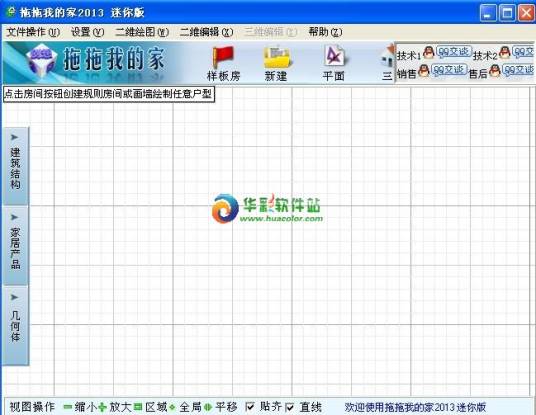
Task: Click the 全局 full view icon
Action: coord(172,407)
